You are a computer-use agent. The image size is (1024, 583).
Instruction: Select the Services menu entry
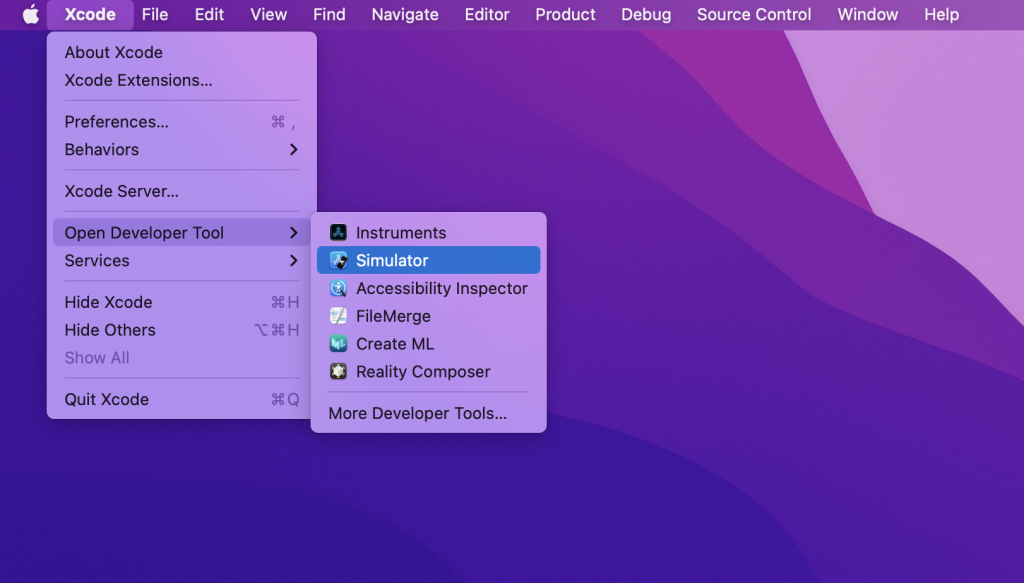pos(182,260)
